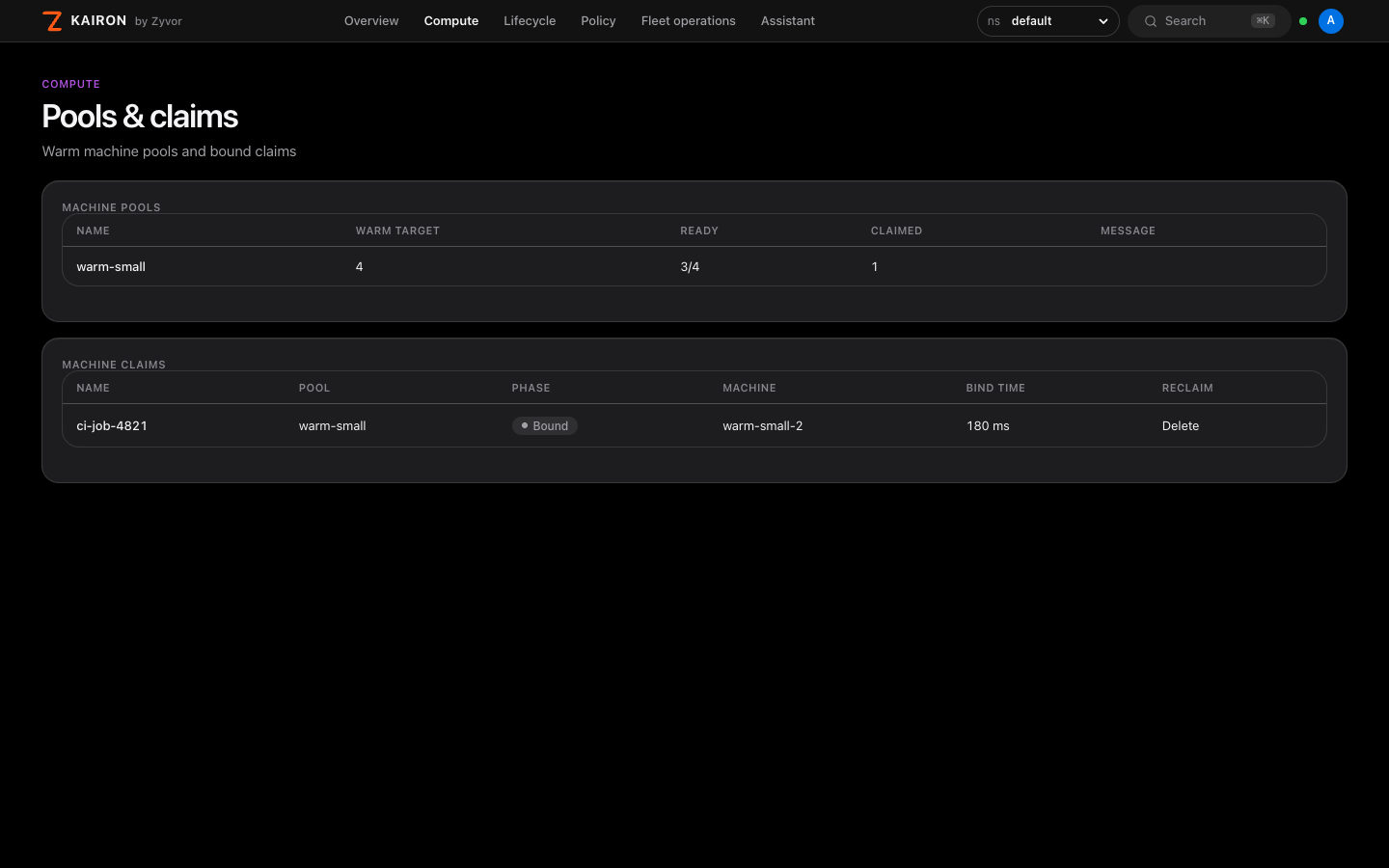Click the KAIRON brand name
Screen dimensions: 1389x868
click(98, 21)
